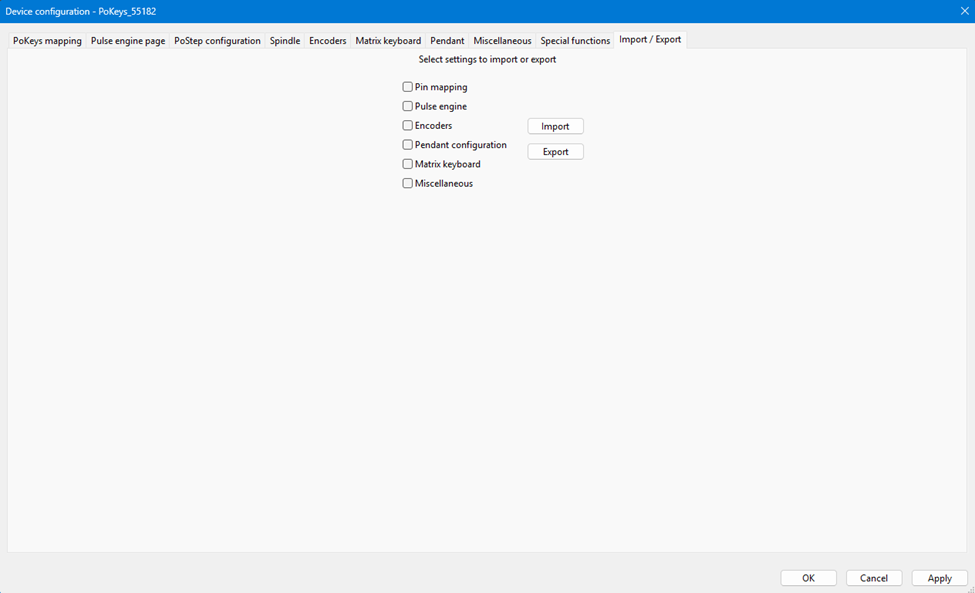Switch to PoKeys mapping tab
Screen dimensions: 975x593
[47, 41]
